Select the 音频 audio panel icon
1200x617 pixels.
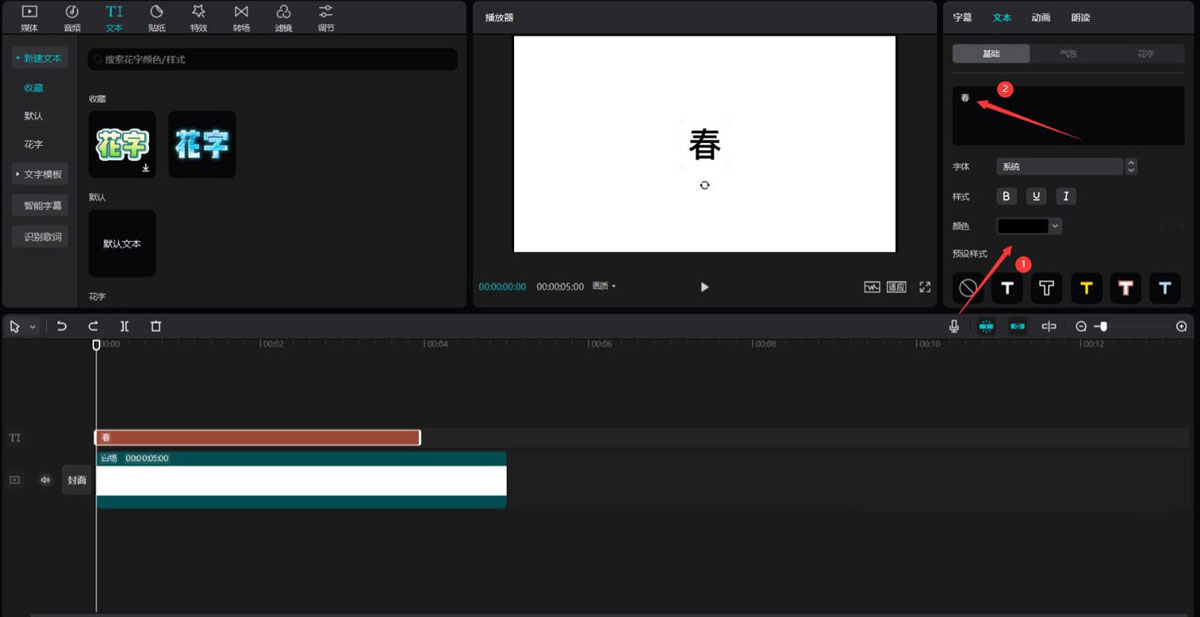[70, 15]
